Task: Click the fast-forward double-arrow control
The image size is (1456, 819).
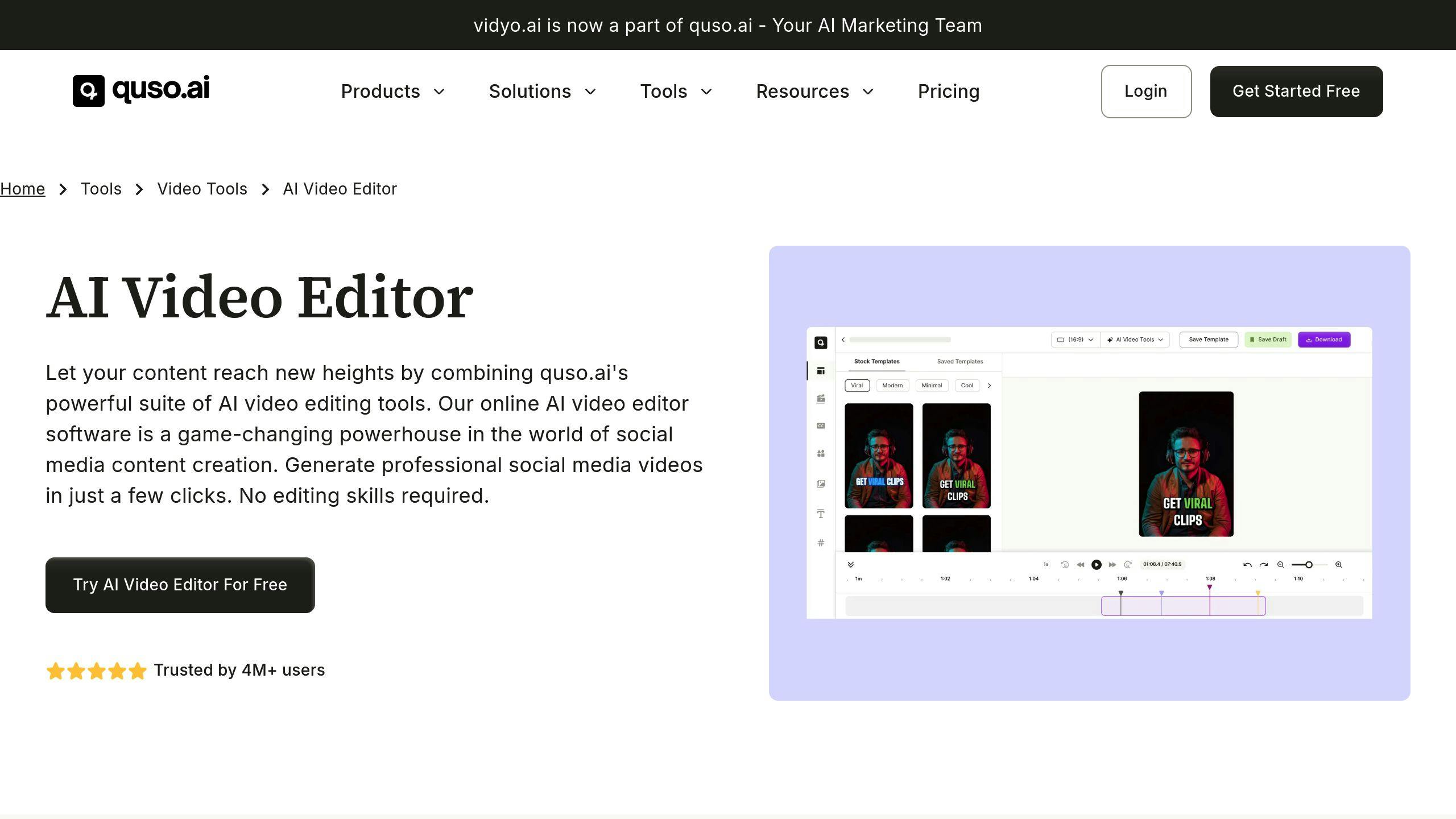Action: [x=1112, y=565]
